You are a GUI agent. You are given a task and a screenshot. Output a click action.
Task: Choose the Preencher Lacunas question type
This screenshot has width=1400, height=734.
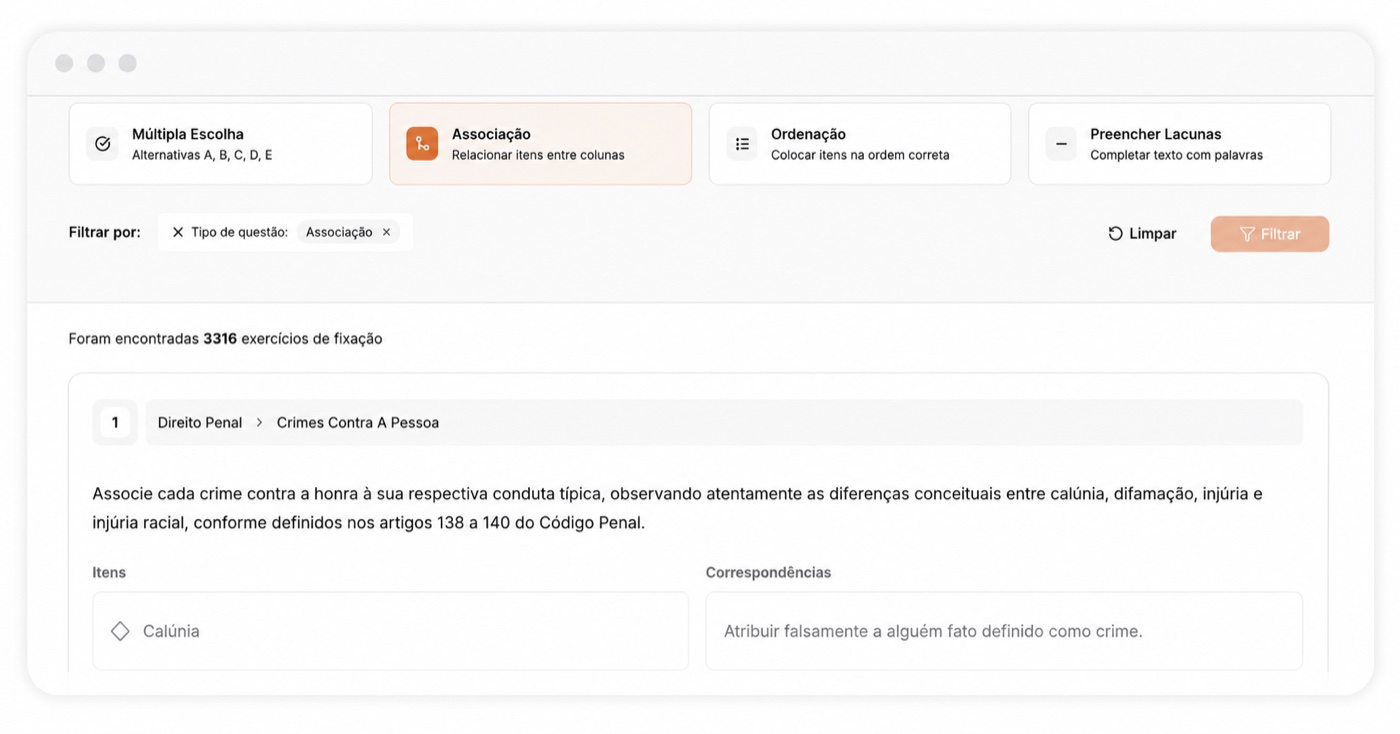(1179, 144)
